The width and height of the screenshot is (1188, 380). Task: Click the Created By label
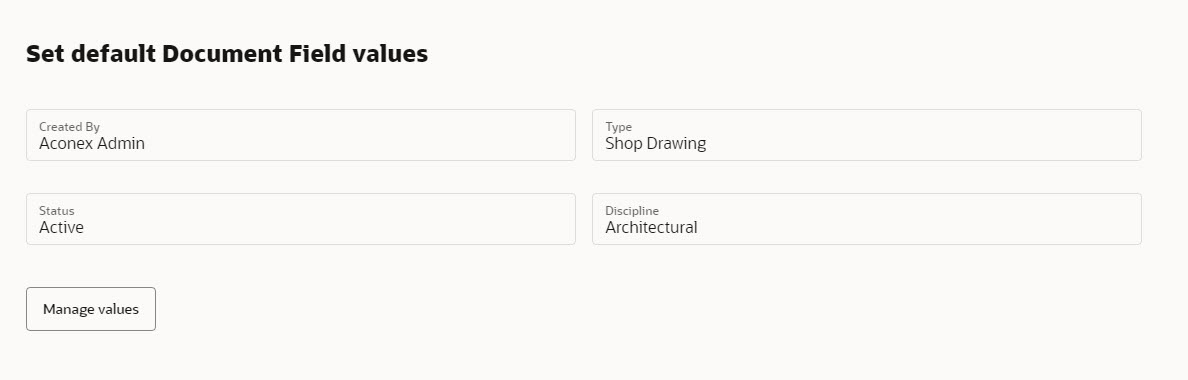[70, 126]
